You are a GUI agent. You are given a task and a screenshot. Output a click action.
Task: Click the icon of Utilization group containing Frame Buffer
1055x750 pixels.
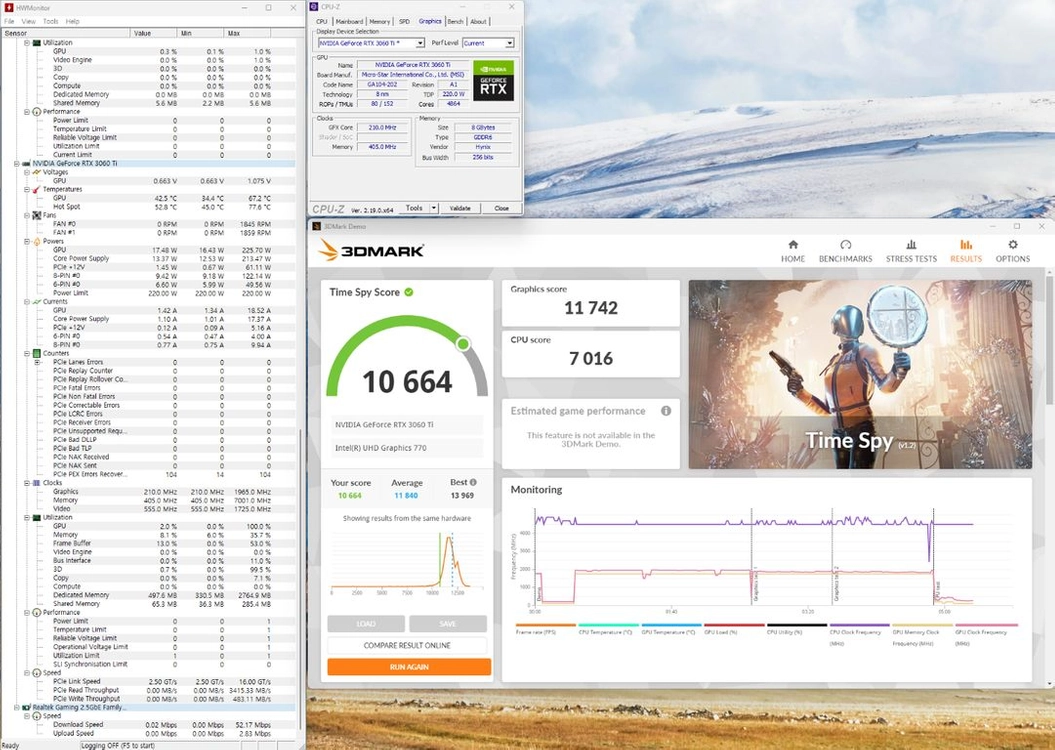(36, 517)
